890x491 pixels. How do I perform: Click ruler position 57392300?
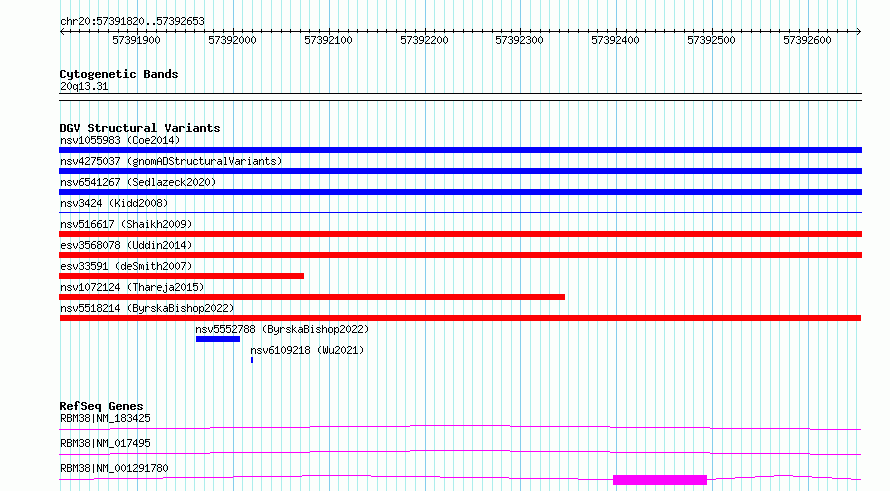pyautogui.click(x=519, y=40)
